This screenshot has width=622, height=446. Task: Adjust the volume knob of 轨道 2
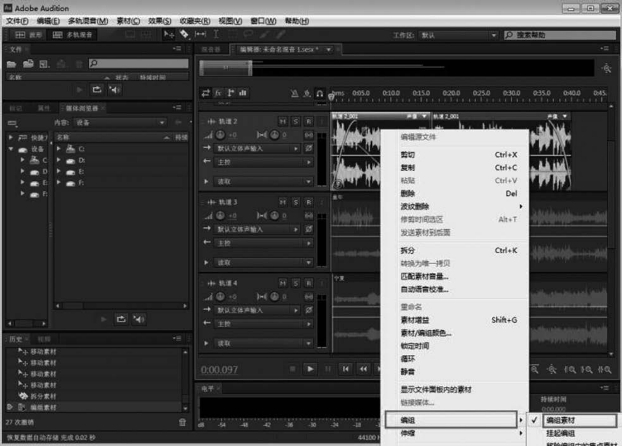point(219,133)
